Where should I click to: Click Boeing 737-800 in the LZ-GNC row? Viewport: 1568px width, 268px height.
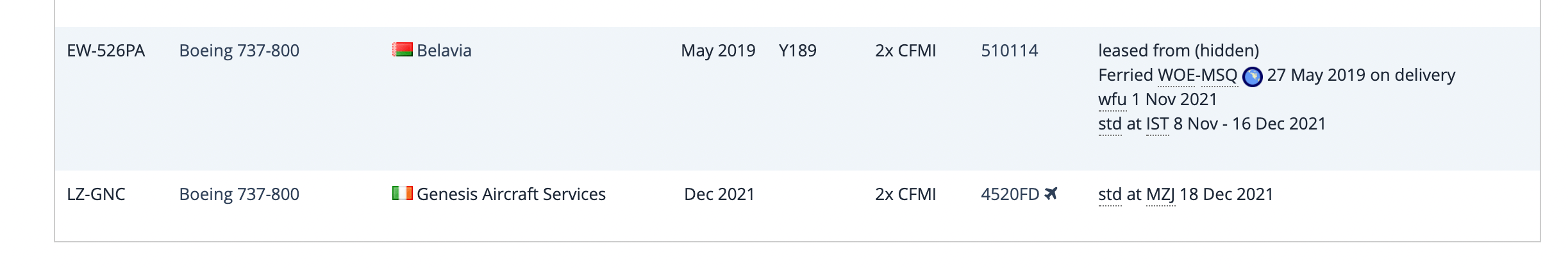click(239, 194)
